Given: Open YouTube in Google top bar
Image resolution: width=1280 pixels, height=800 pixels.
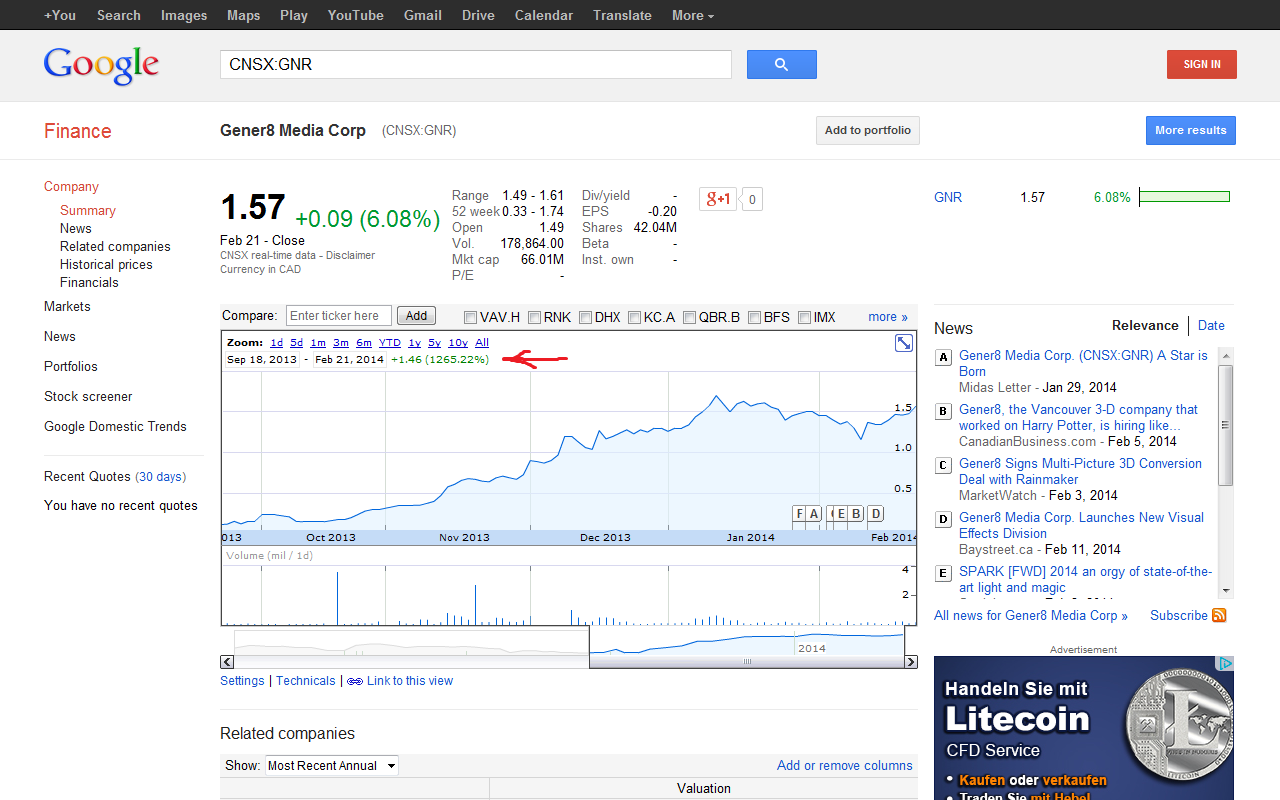Looking at the screenshot, I should pyautogui.click(x=356, y=15).
